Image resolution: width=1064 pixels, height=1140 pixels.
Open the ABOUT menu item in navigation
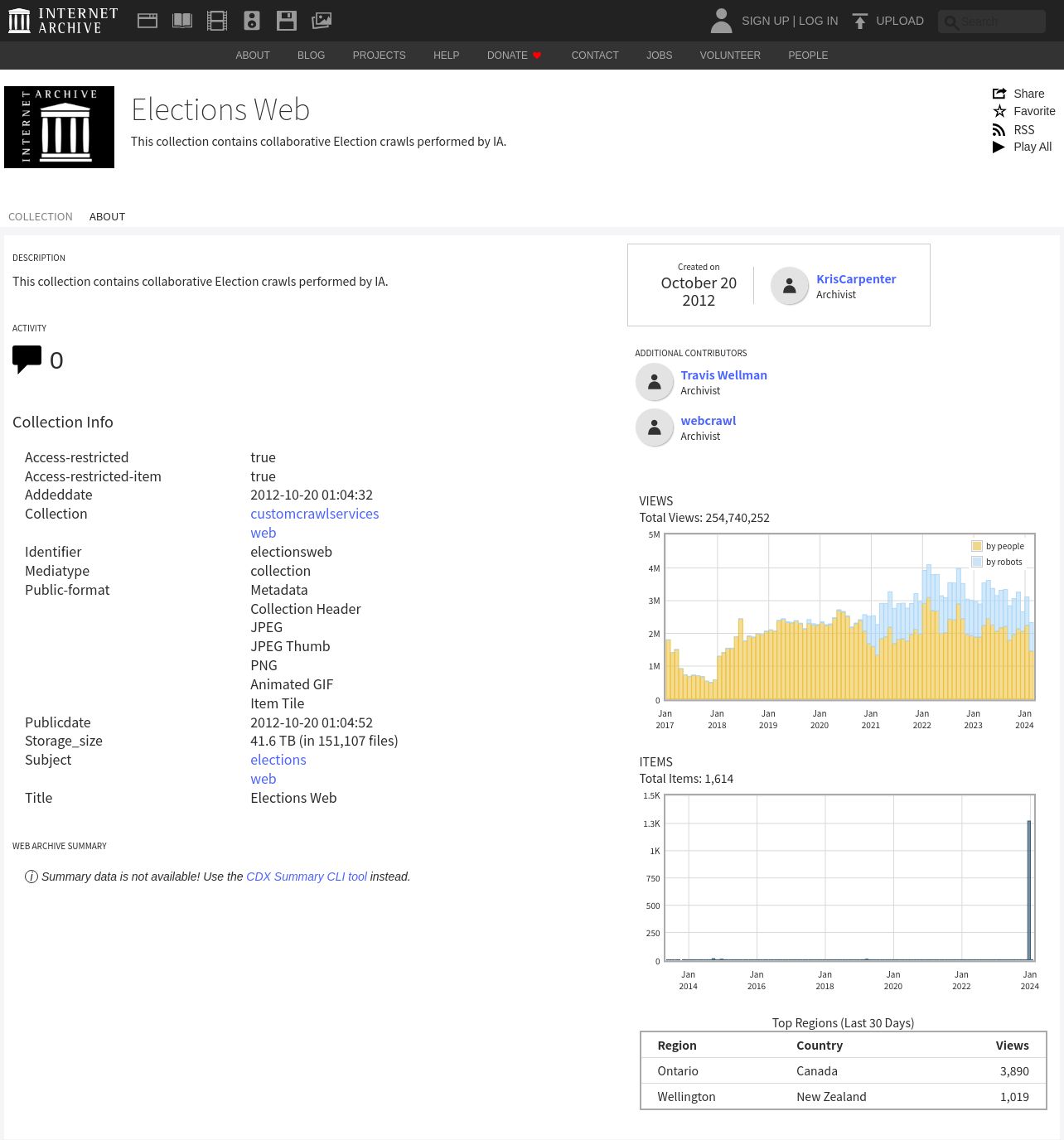click(253, 56)
